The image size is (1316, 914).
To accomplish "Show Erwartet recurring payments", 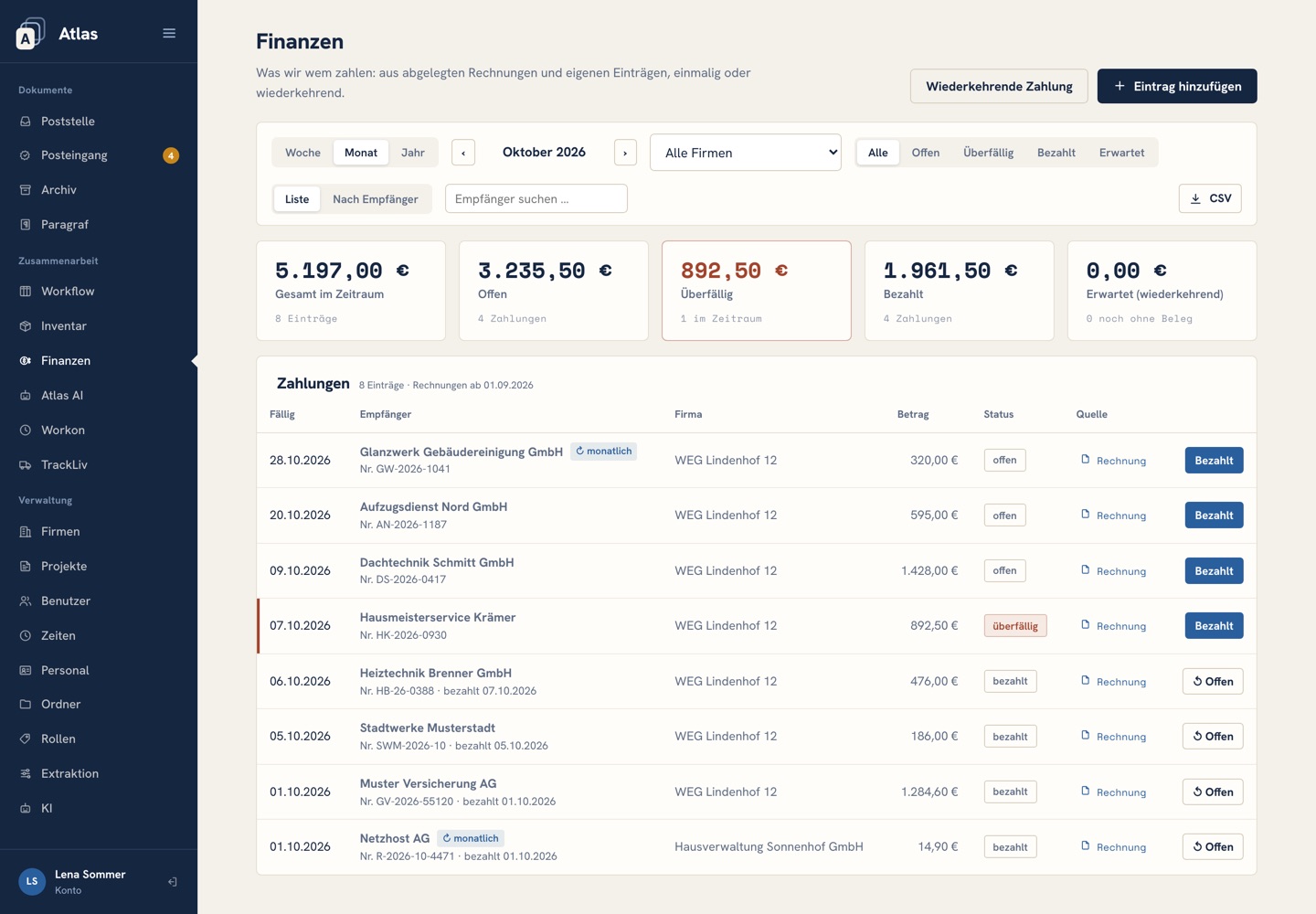I will [x=1122, y=153].
